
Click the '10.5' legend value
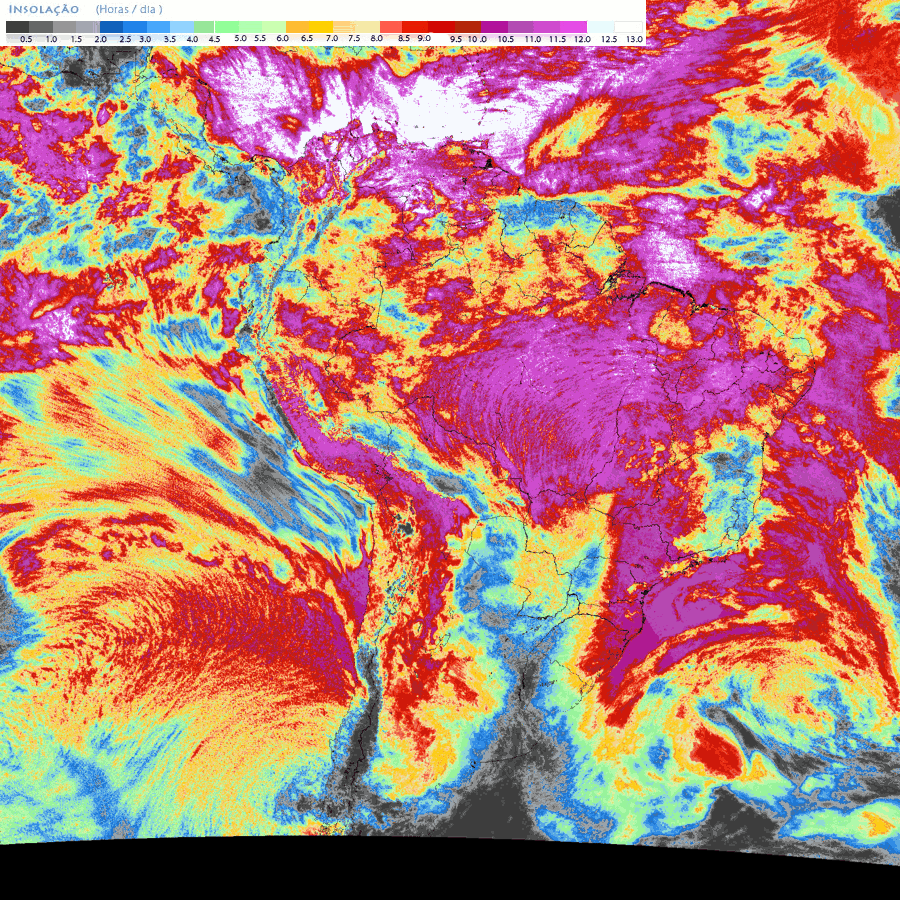(506, 40)
